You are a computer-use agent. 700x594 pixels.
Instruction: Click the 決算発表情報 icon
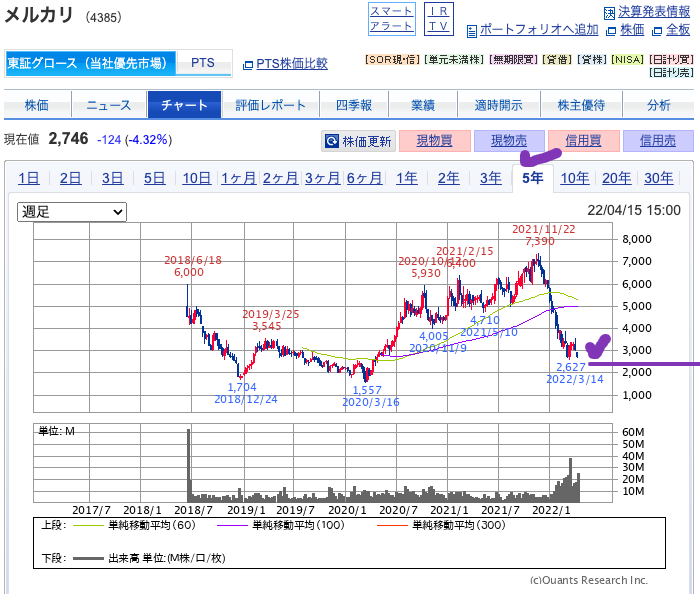tap(609, 13)
